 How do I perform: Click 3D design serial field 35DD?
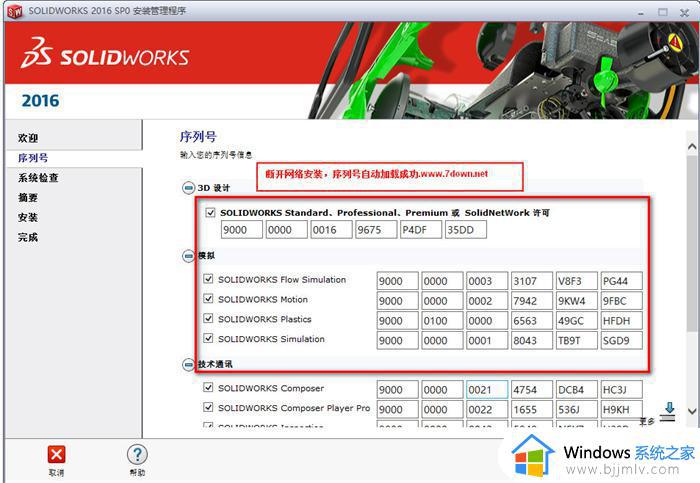(466, 230)
